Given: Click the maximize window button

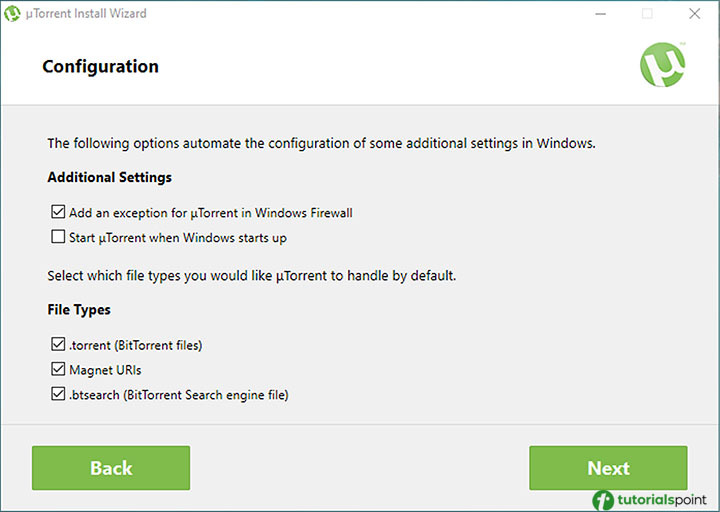Looking at the screenshot, I should click(x=647, y=14).
